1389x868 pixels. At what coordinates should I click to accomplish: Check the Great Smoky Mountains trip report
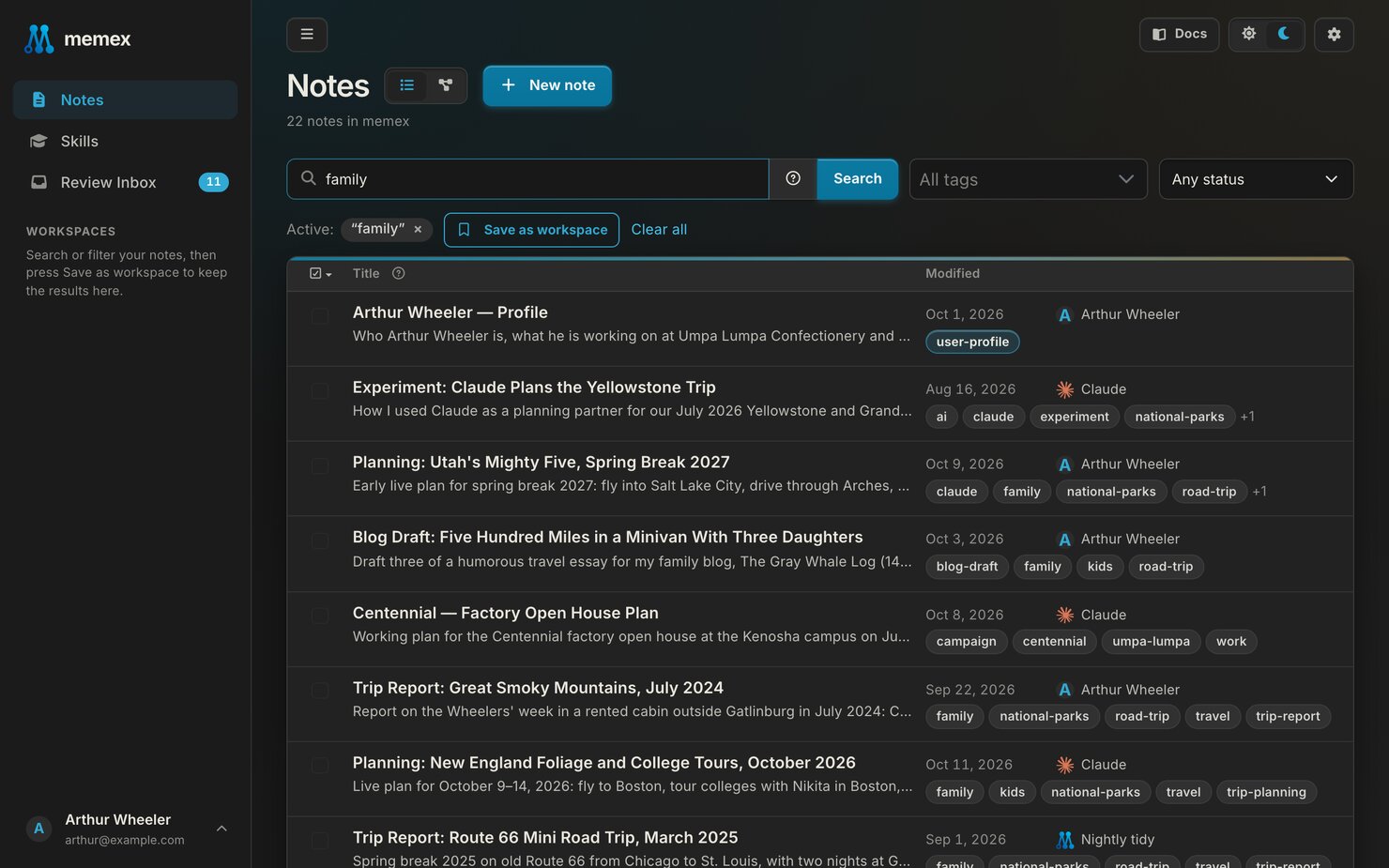click(x=320, y=692)
